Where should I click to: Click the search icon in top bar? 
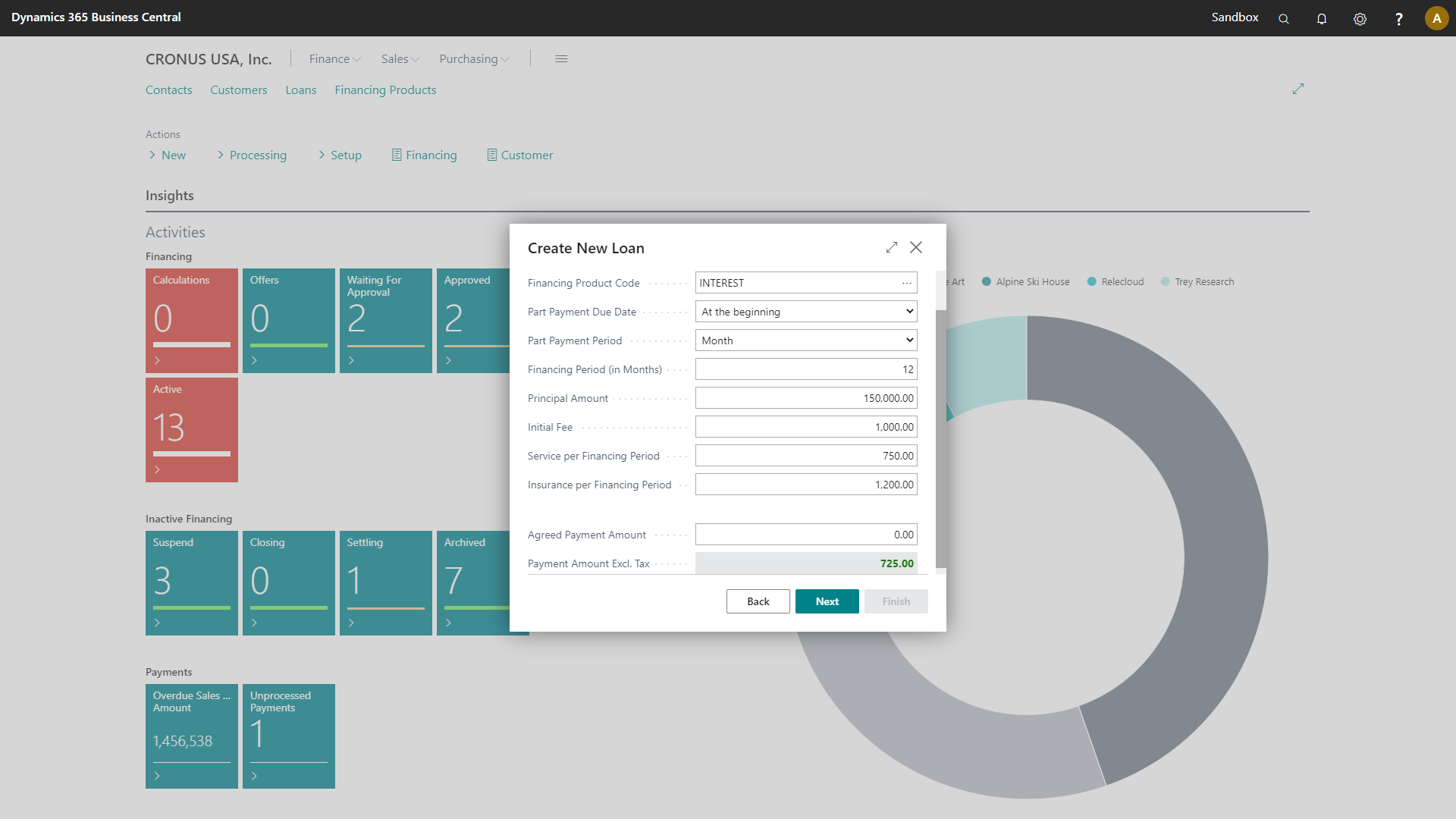(1283, 17)
